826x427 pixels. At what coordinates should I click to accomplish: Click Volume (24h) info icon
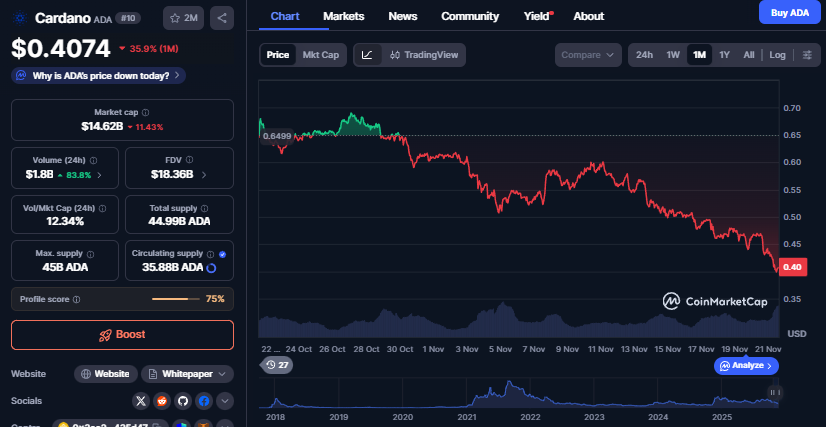(x=93, y=160)
